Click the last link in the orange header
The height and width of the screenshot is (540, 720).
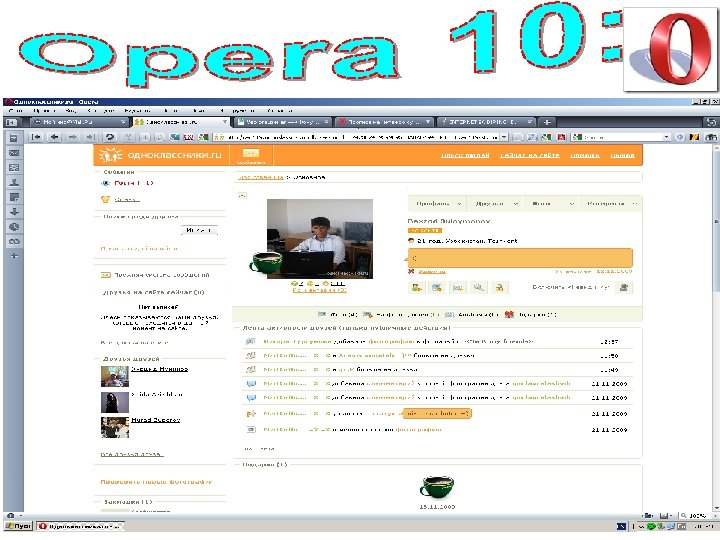(x=622, y=156)
